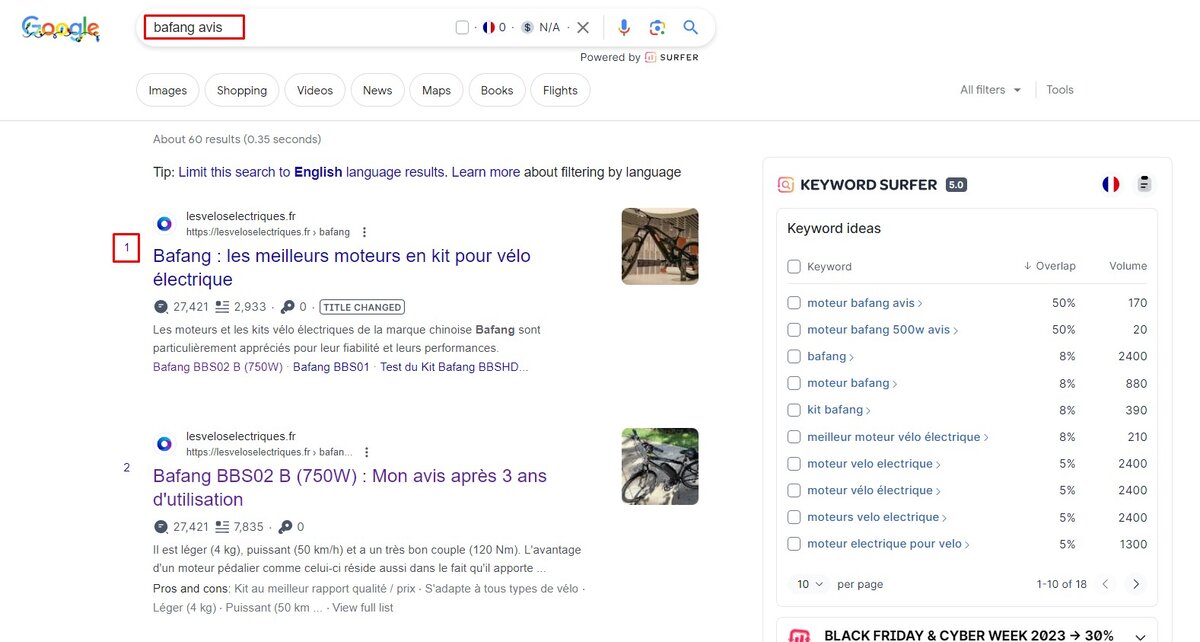Sort keyword ideas by Volume column
The height and width of the screenshot is (642, 1200).
point(1128,266)
